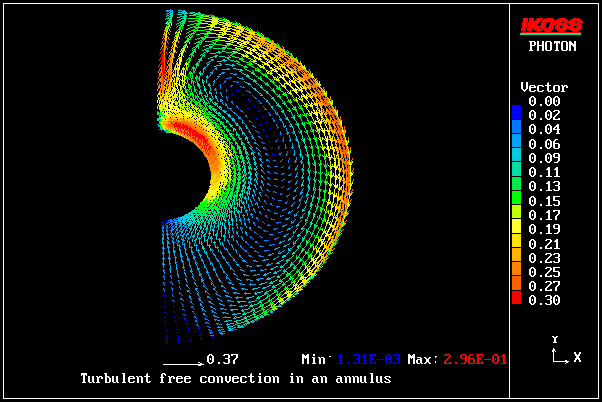Click the cyan 0.09 legend swatch
This screenshot has width=602, height=402.
pos(516,158)
